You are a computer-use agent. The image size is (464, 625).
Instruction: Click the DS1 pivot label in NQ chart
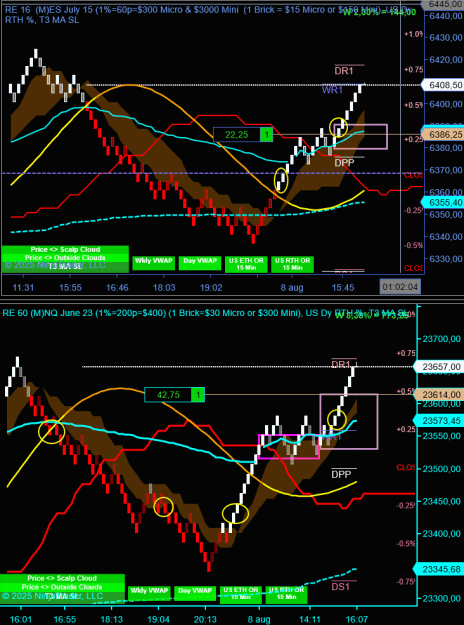341,587
